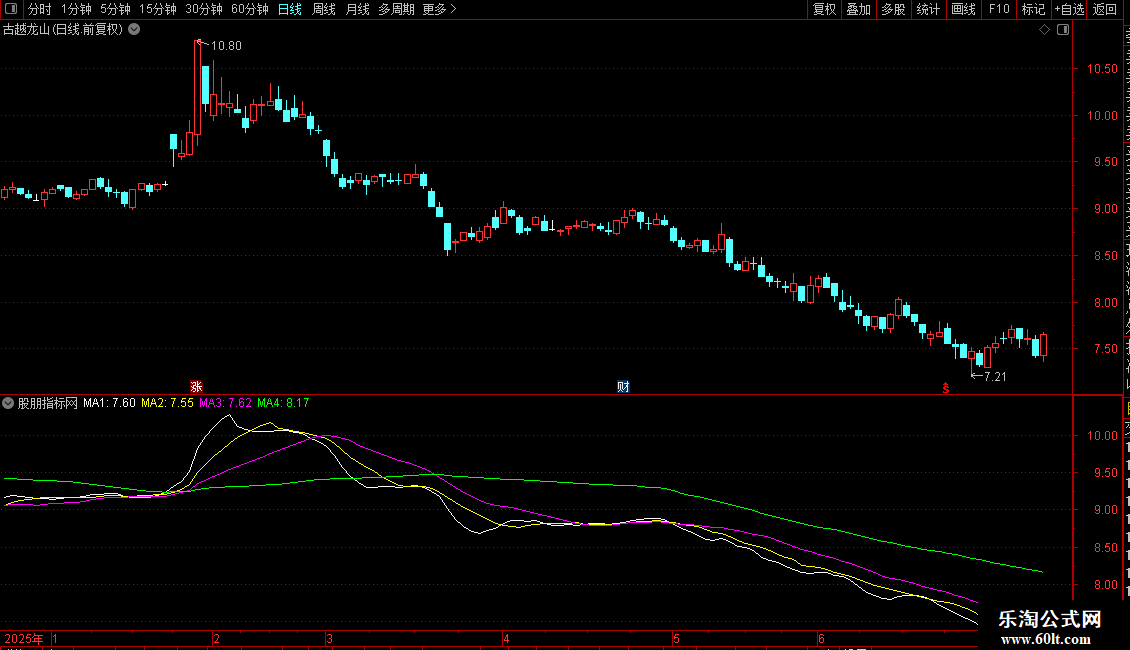The width and height of the screenshot is (1130, 650).
Task: Click the MA3: 7.62 value label
Action: (x=226, y=403)
